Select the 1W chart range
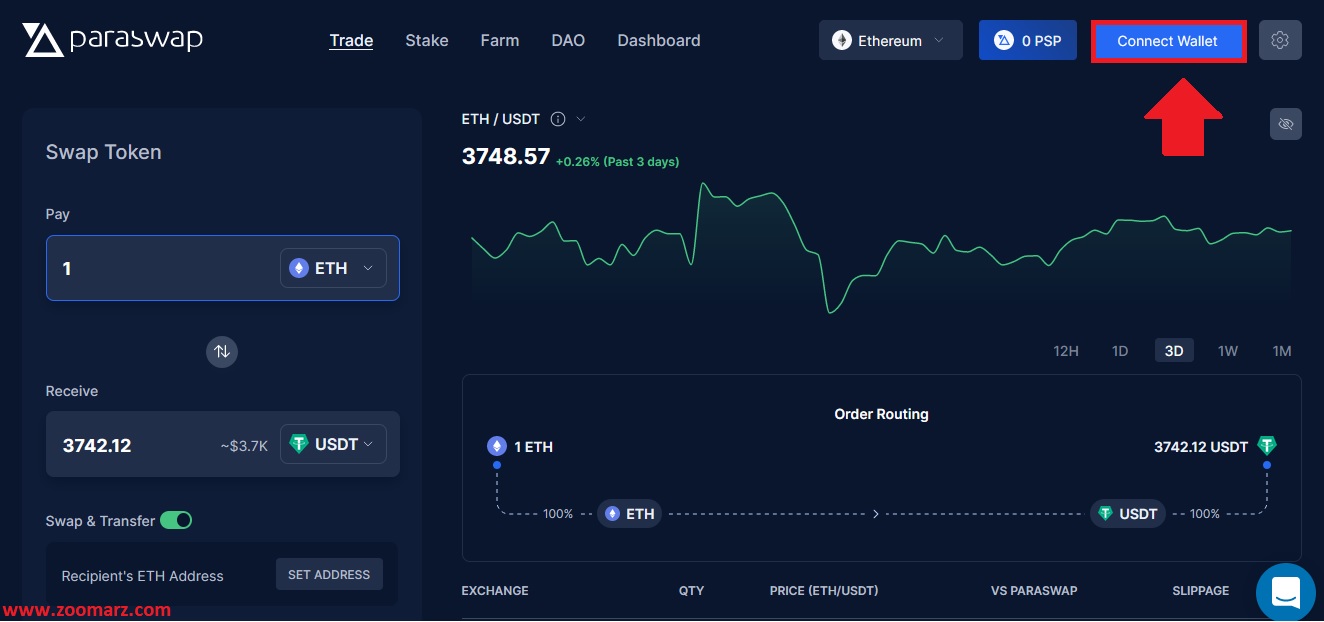Screen dimensions: 1324x622 (1228, 351)
